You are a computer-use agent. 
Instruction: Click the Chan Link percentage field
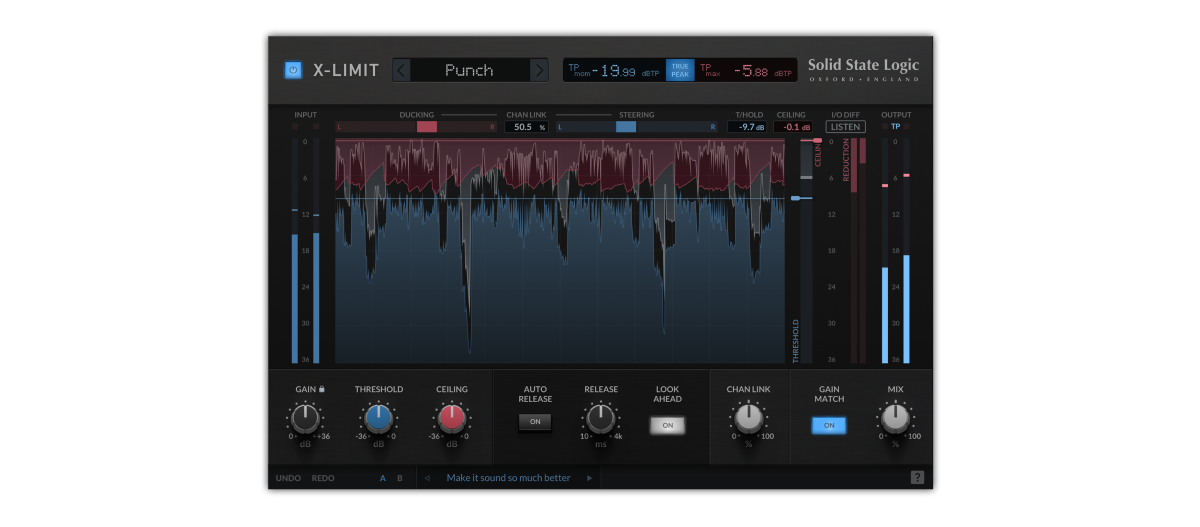tap(527, 127)
